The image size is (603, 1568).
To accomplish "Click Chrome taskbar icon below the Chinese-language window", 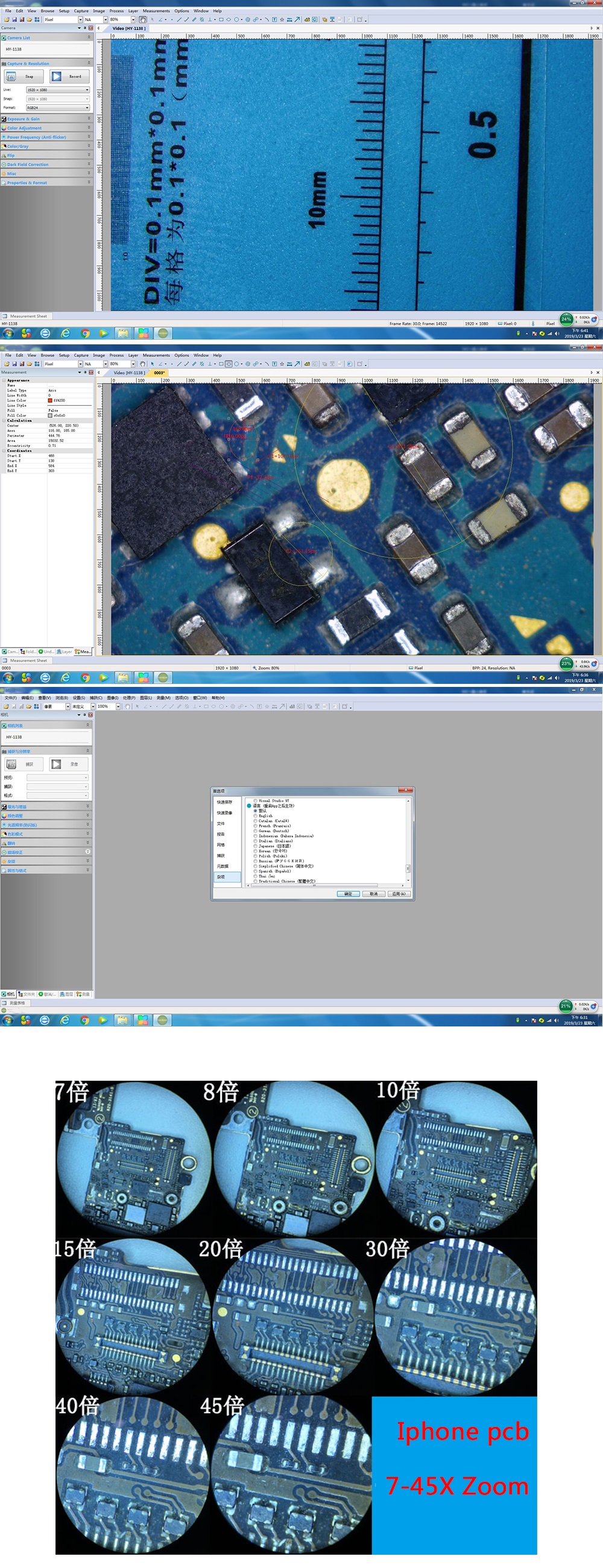I will click(84, 1020).
